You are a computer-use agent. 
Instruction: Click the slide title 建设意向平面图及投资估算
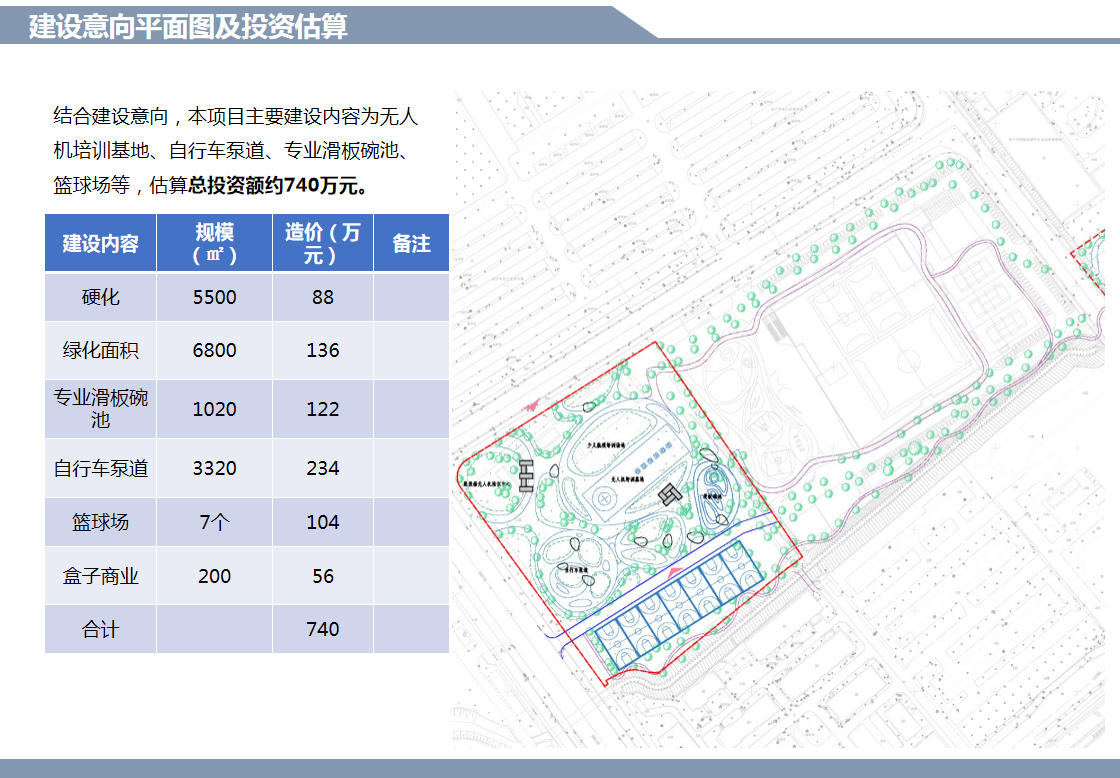click(188, 26)
